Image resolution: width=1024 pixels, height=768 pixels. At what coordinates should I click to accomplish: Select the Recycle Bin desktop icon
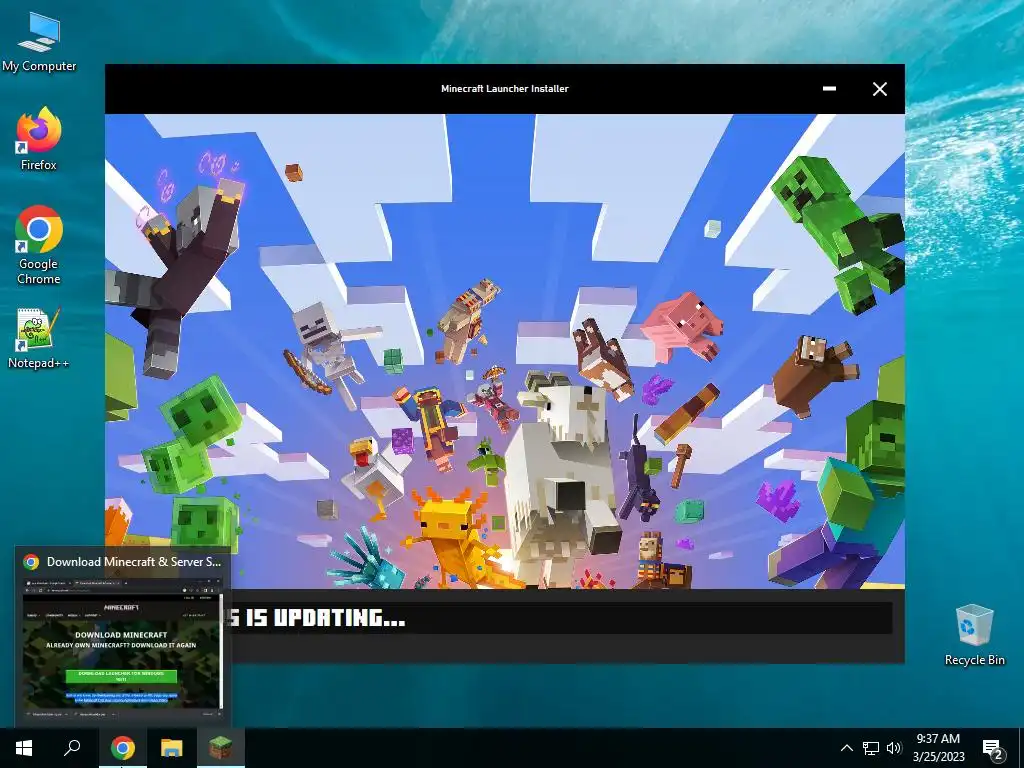coord(974,635)
